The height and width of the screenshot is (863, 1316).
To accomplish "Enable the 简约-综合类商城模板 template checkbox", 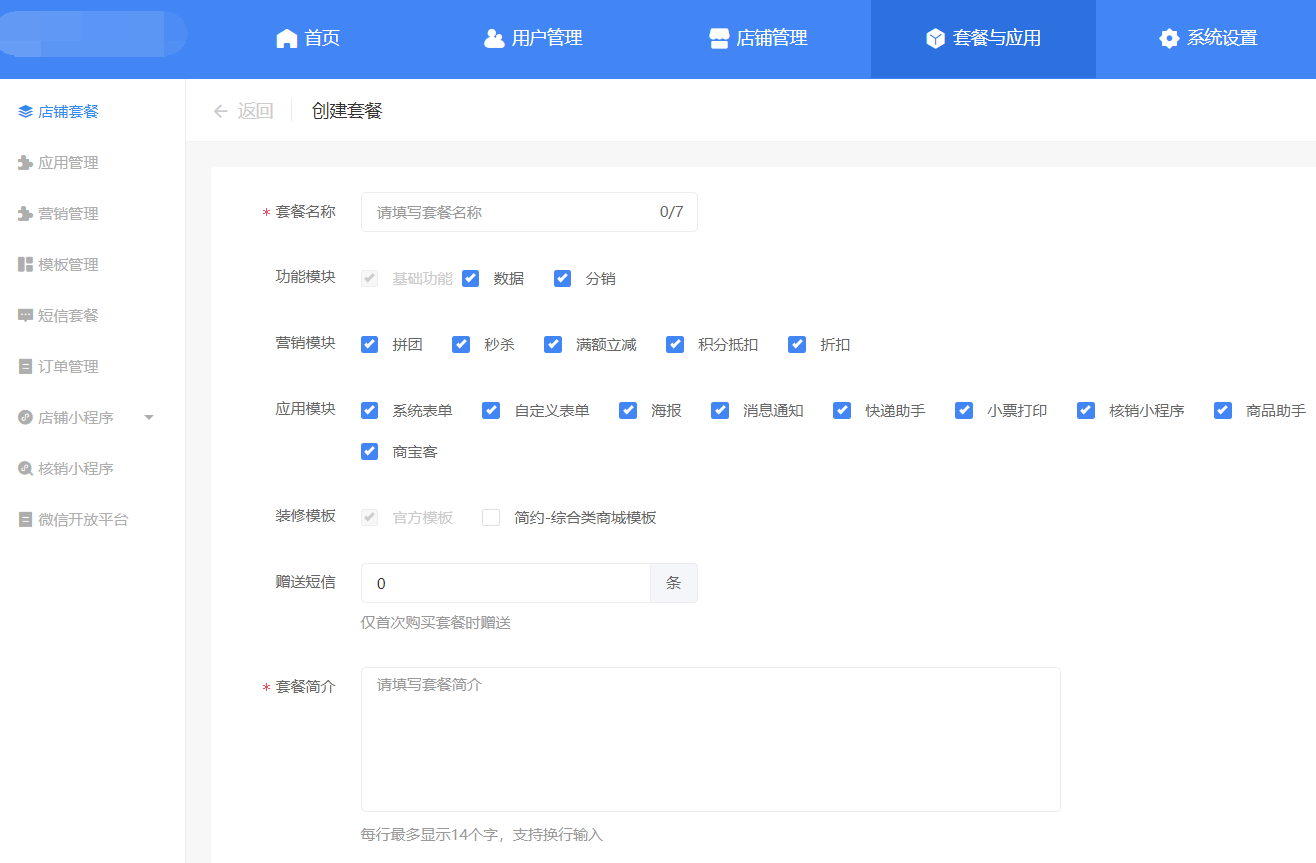I will click(491, 518).
